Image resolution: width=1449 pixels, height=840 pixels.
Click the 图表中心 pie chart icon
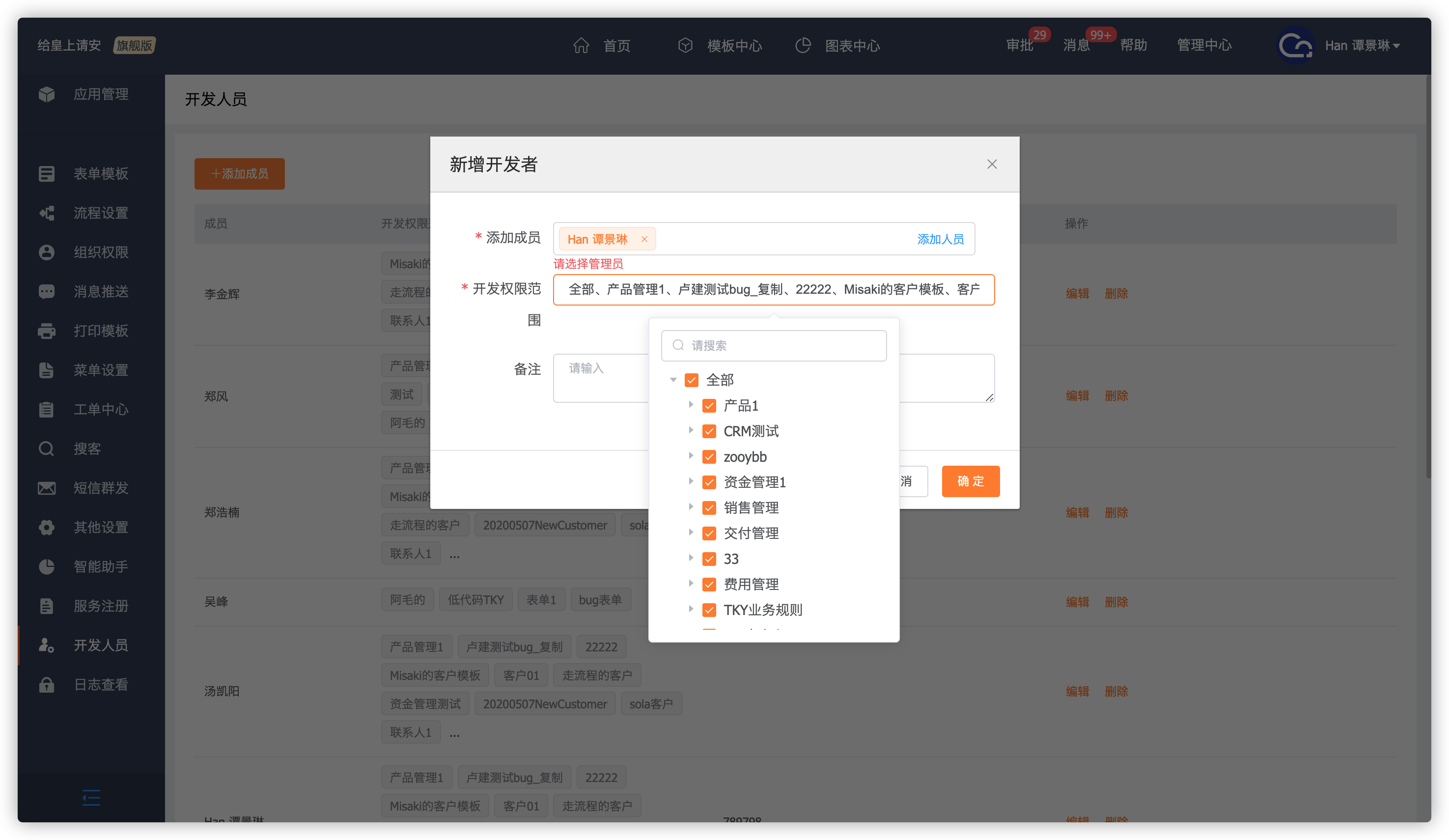click(803, 45)
